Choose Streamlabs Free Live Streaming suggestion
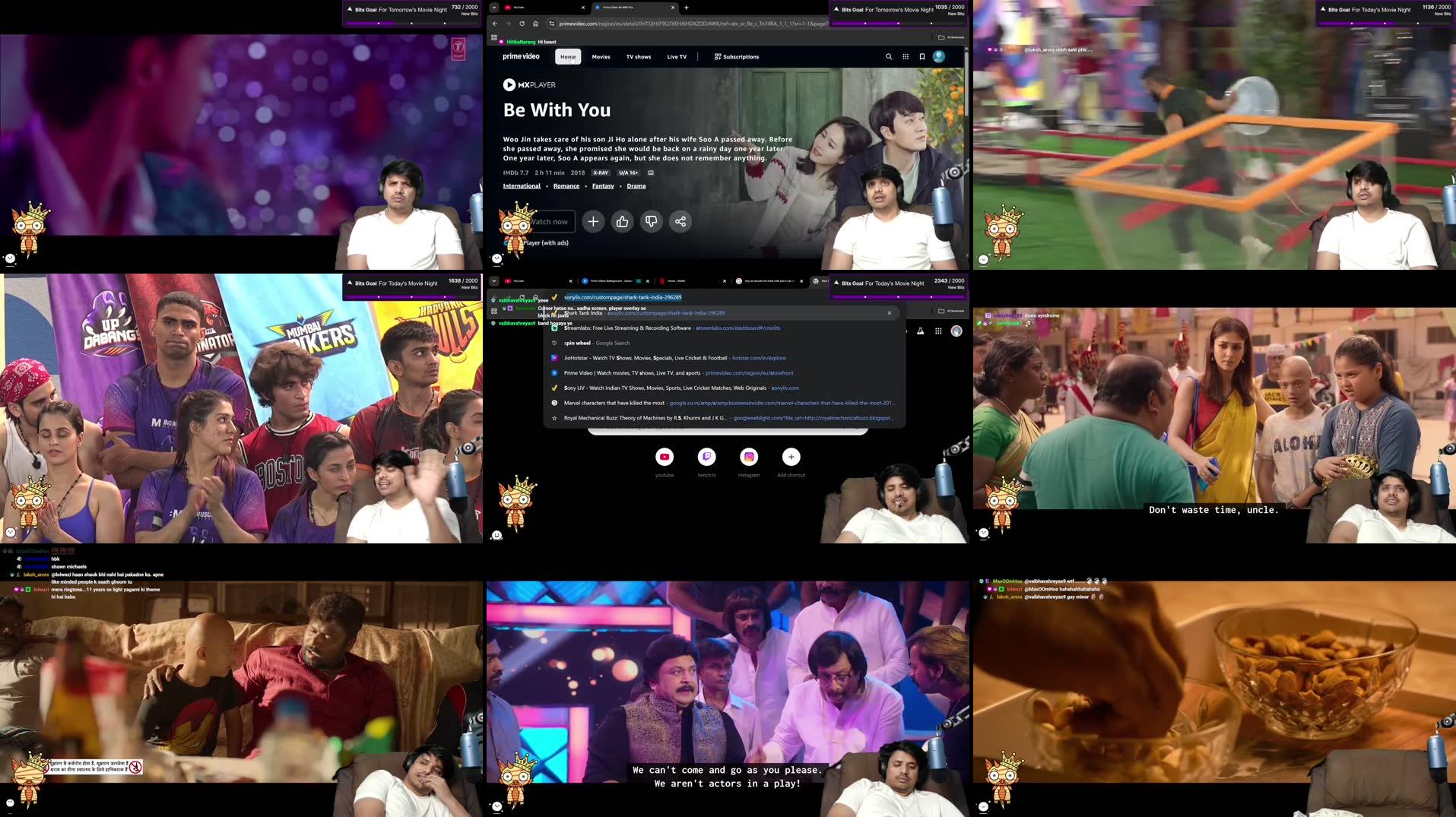Screen dimensions: 1456x817 (x=725, y=328)
